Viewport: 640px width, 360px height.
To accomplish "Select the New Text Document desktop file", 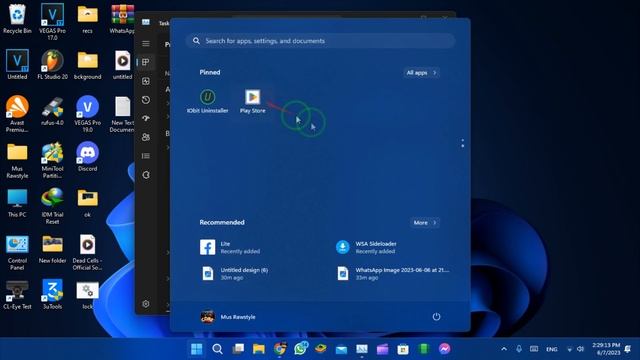I will (x=122, y=114).
